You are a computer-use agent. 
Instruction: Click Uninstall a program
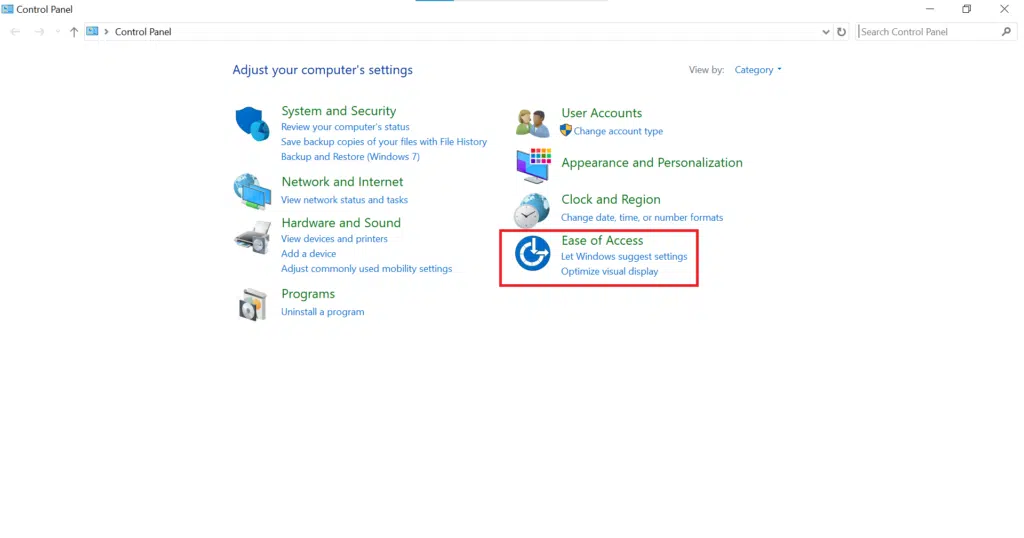point(323,312)
